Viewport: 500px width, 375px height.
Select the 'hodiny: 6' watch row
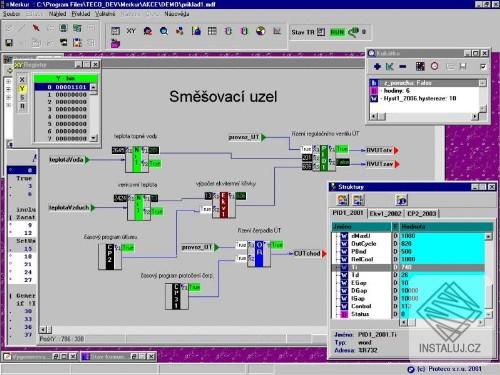pyautogui.click(x=424, y=91)
